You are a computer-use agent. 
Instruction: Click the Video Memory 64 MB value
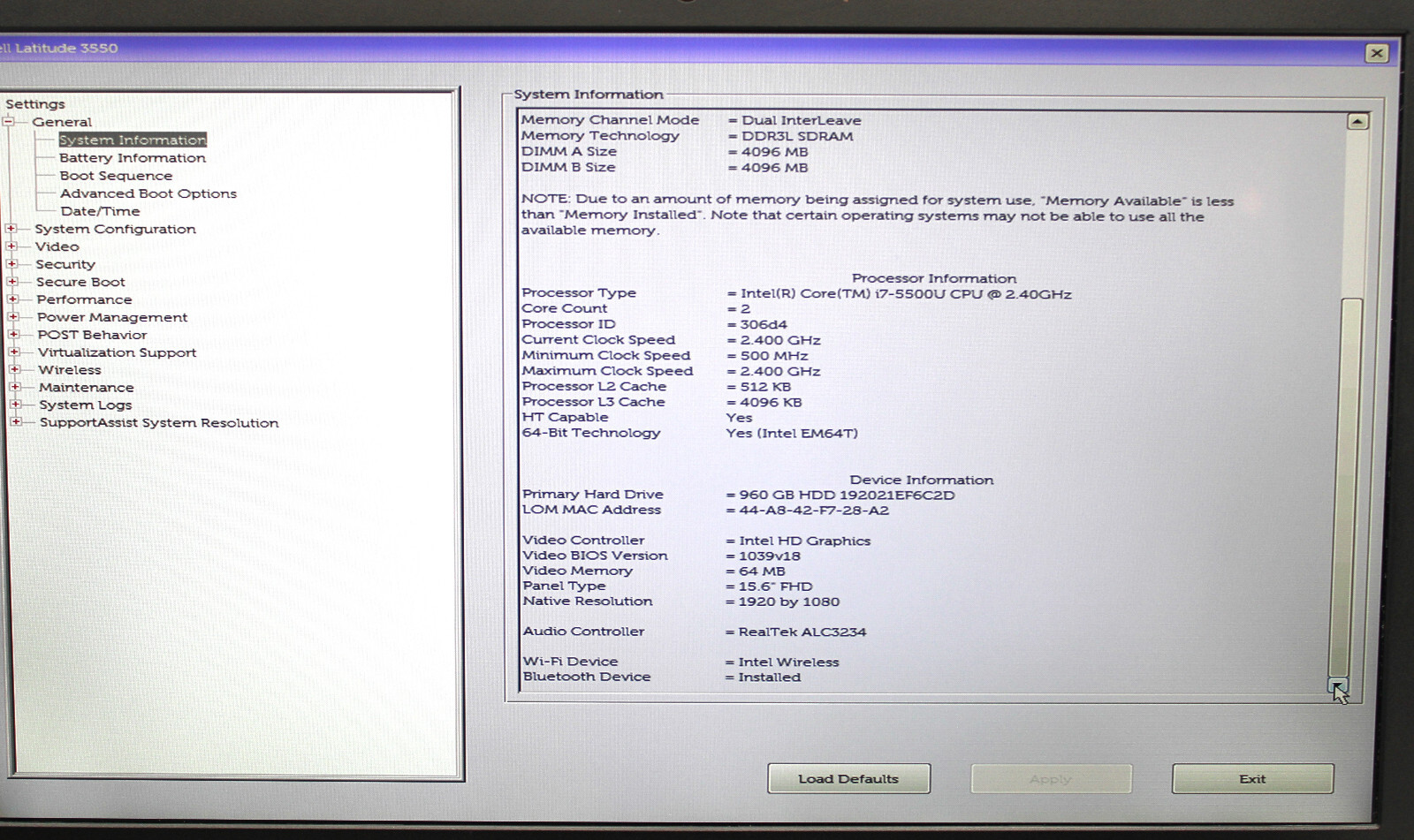click(762, 571)
